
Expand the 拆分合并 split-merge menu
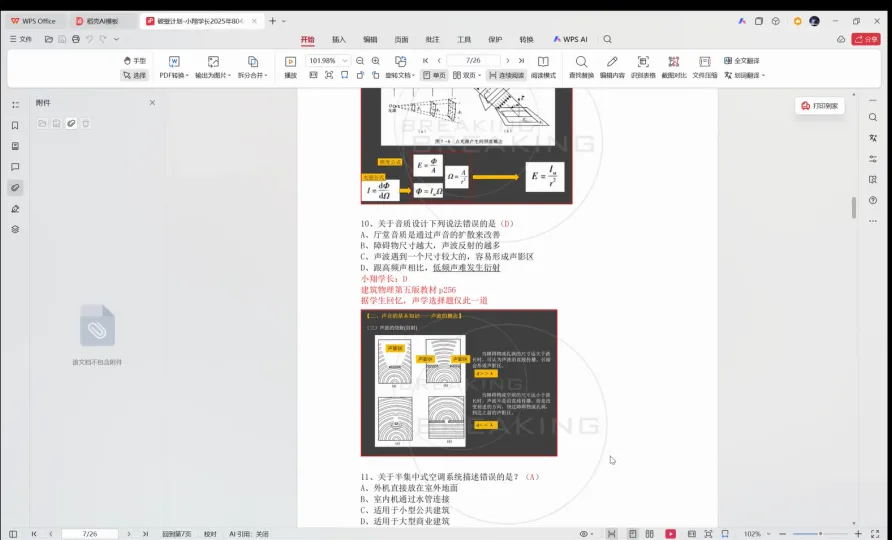coord(253,67)
